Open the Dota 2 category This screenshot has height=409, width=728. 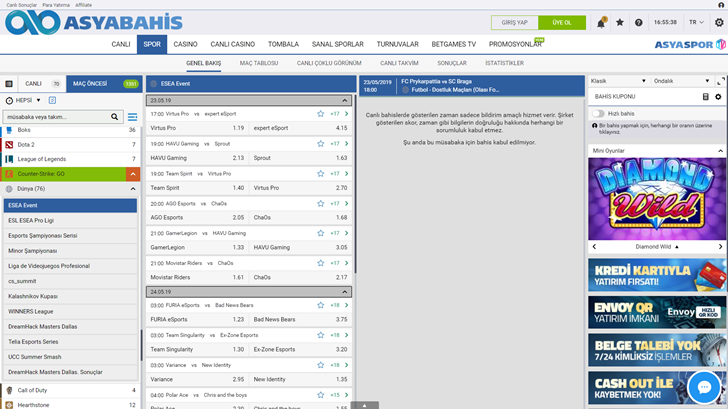(71, 145)
